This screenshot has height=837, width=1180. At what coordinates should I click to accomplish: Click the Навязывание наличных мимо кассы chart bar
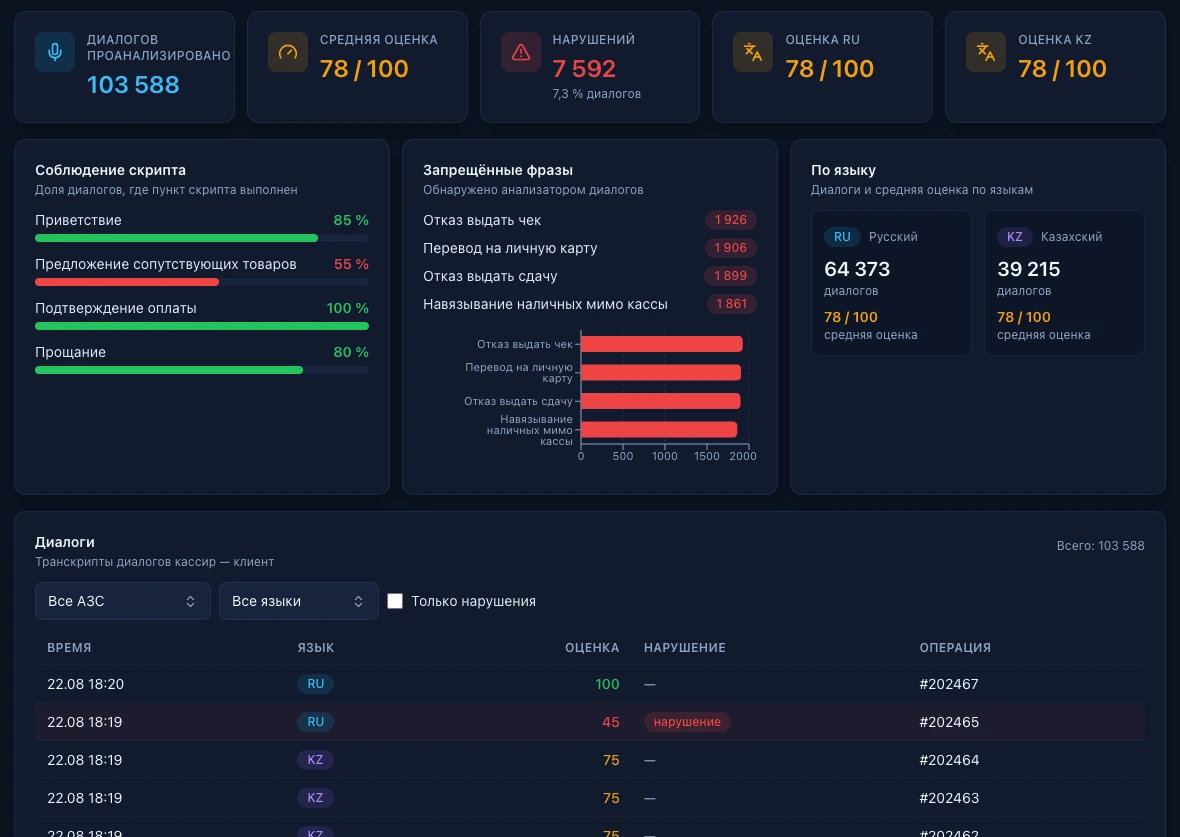659,430
